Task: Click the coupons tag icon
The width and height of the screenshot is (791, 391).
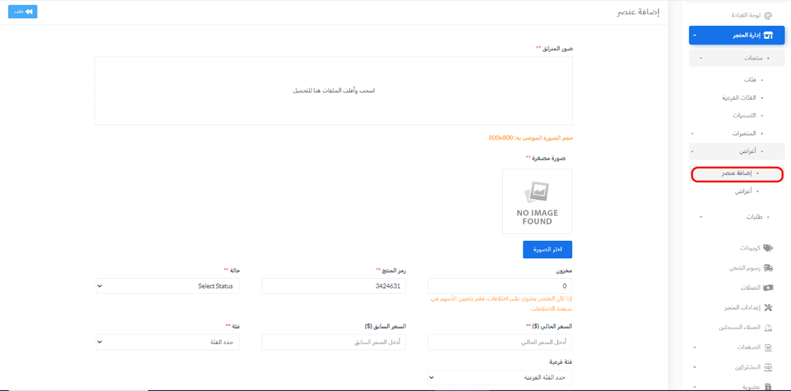Action: (x=768, y=248)
